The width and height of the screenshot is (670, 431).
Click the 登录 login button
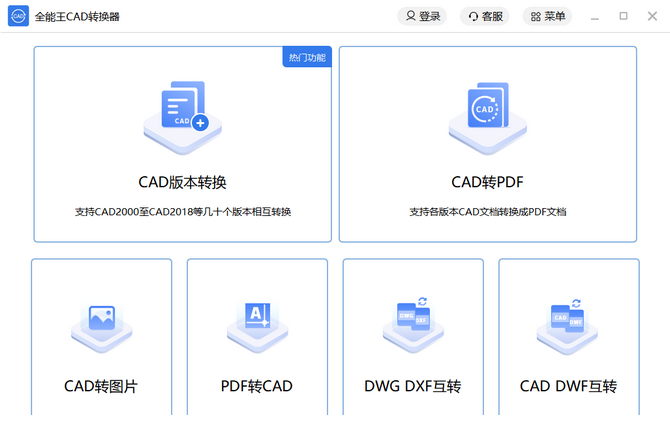[422, 16]
